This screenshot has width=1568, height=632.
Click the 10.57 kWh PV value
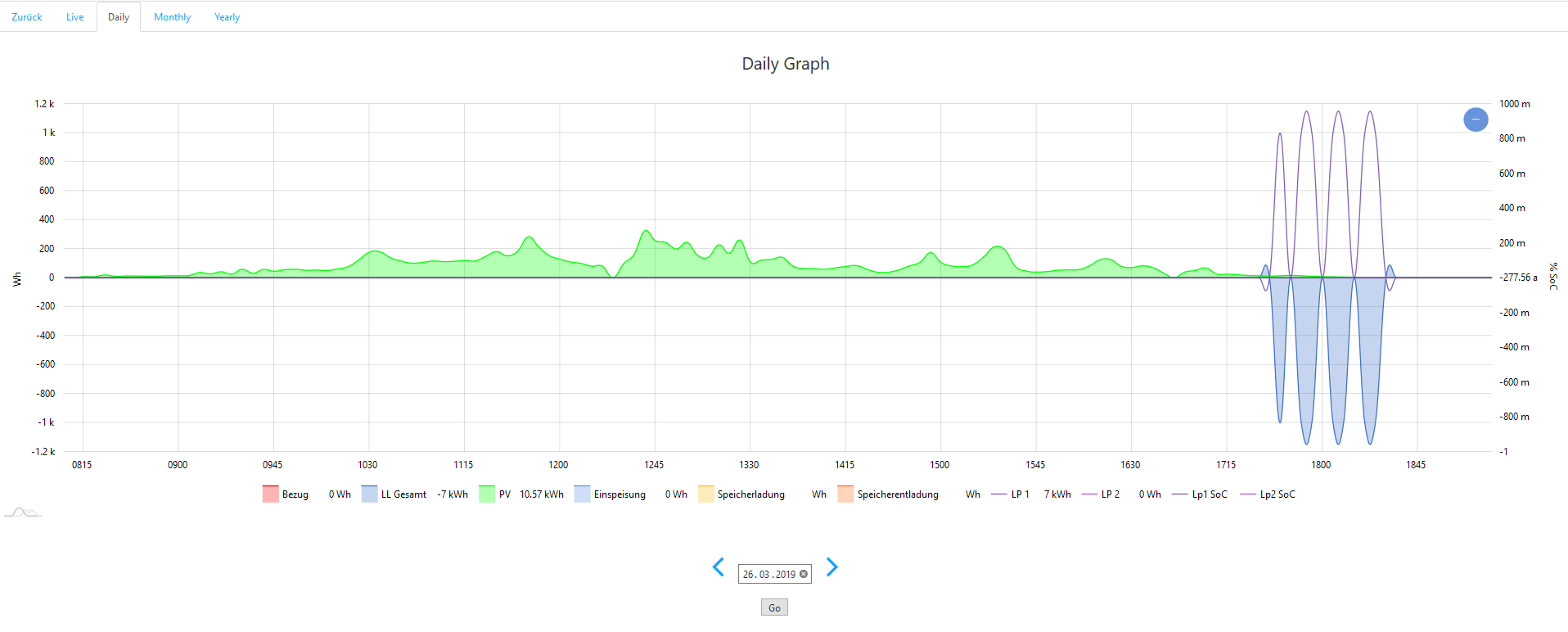[x=542, y=494]
